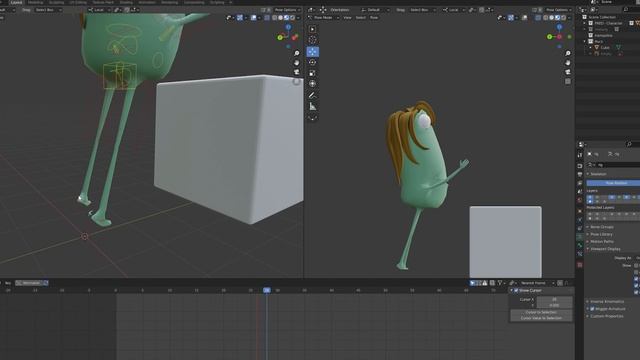Toggle camera view icon in left viewport
Viewport: 640px width, 360px height.
click(x=297, y=72)
